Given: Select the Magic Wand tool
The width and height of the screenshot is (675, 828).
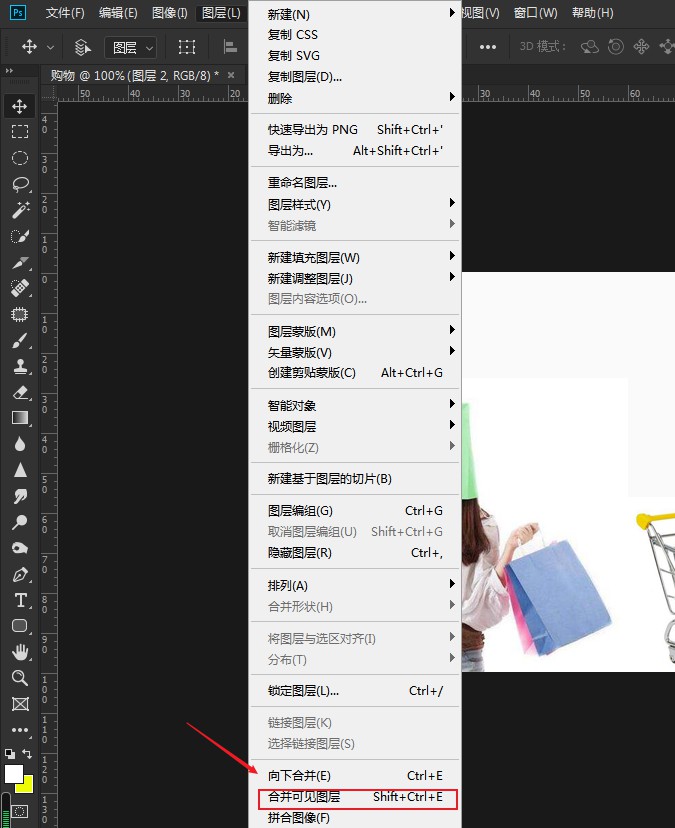Looking at the screenshot, I should tap(20, 210).
